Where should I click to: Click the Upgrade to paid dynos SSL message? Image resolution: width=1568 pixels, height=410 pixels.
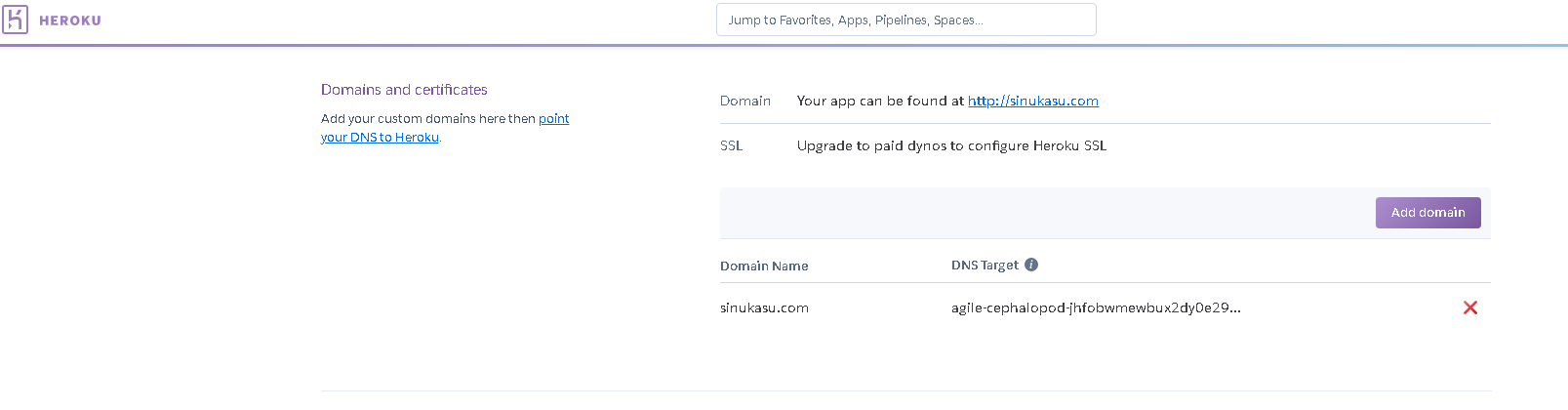[951, 145]
